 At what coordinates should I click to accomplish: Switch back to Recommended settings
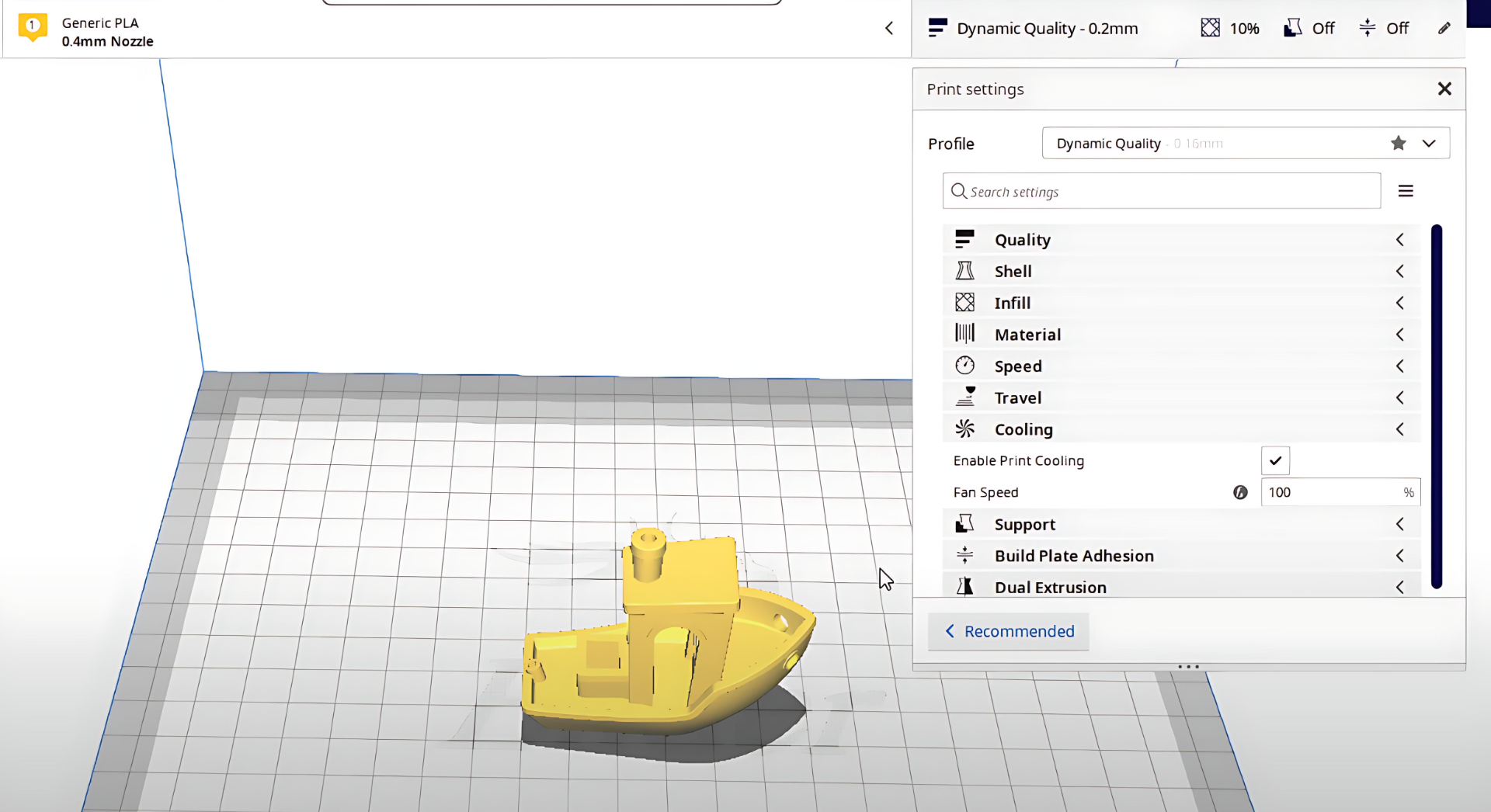coord(1009,631)
